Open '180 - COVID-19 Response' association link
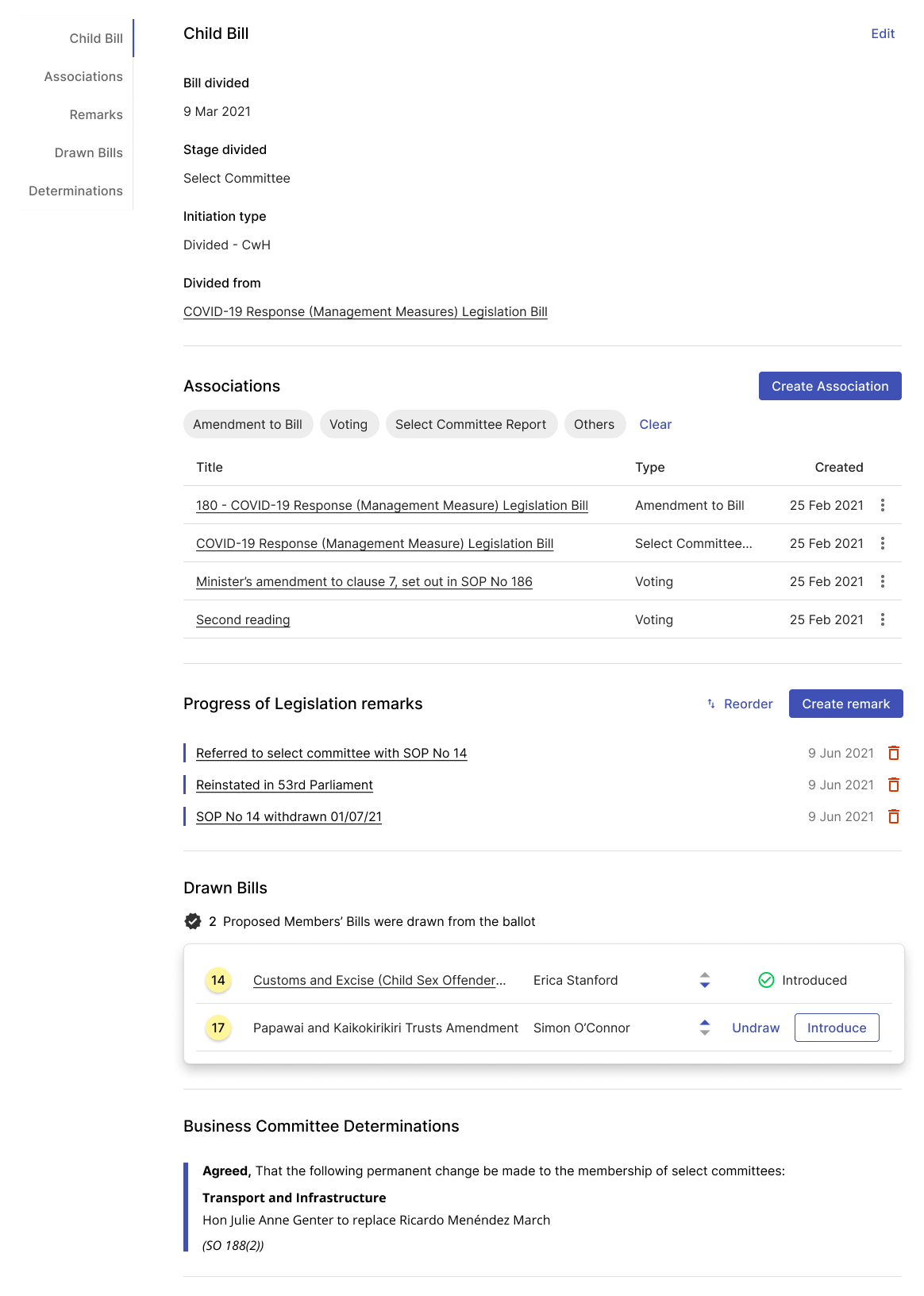Screen dimensions: 924x1296 392,505
